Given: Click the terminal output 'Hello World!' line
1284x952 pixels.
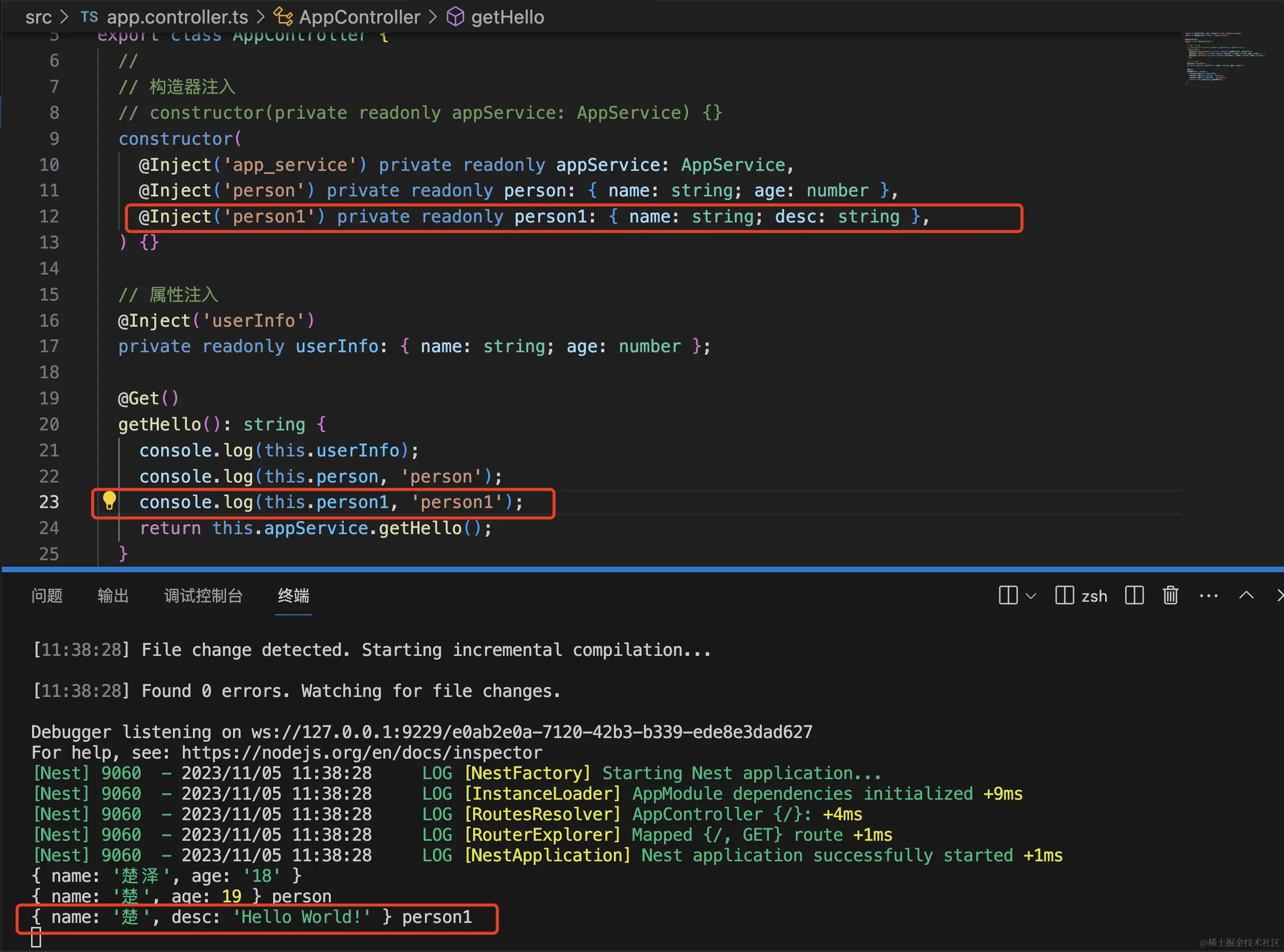Looking at the screenshot, I should pos(252,917).
